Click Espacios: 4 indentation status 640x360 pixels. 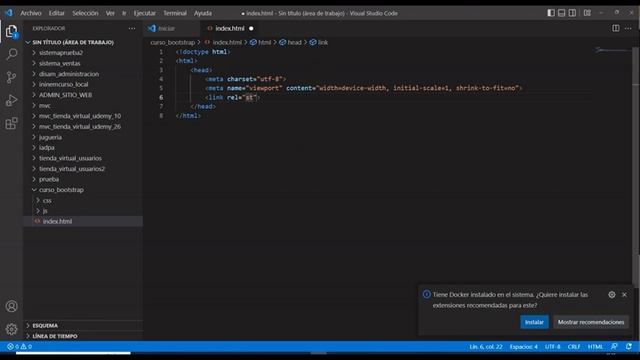click(x=523, y=347)
